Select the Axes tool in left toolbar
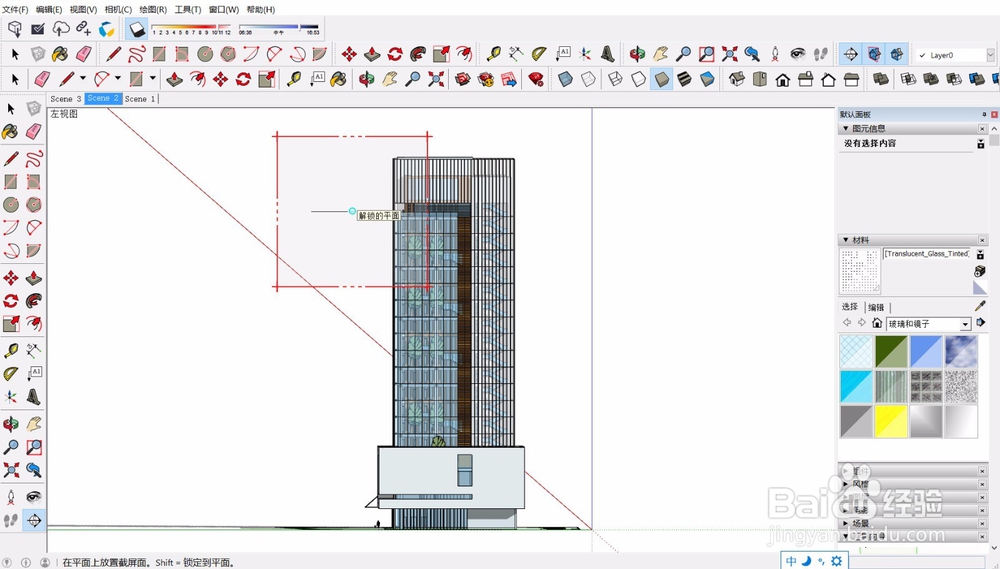The width and height of the screenshot is (1000, 569). [x=11, y=397]
